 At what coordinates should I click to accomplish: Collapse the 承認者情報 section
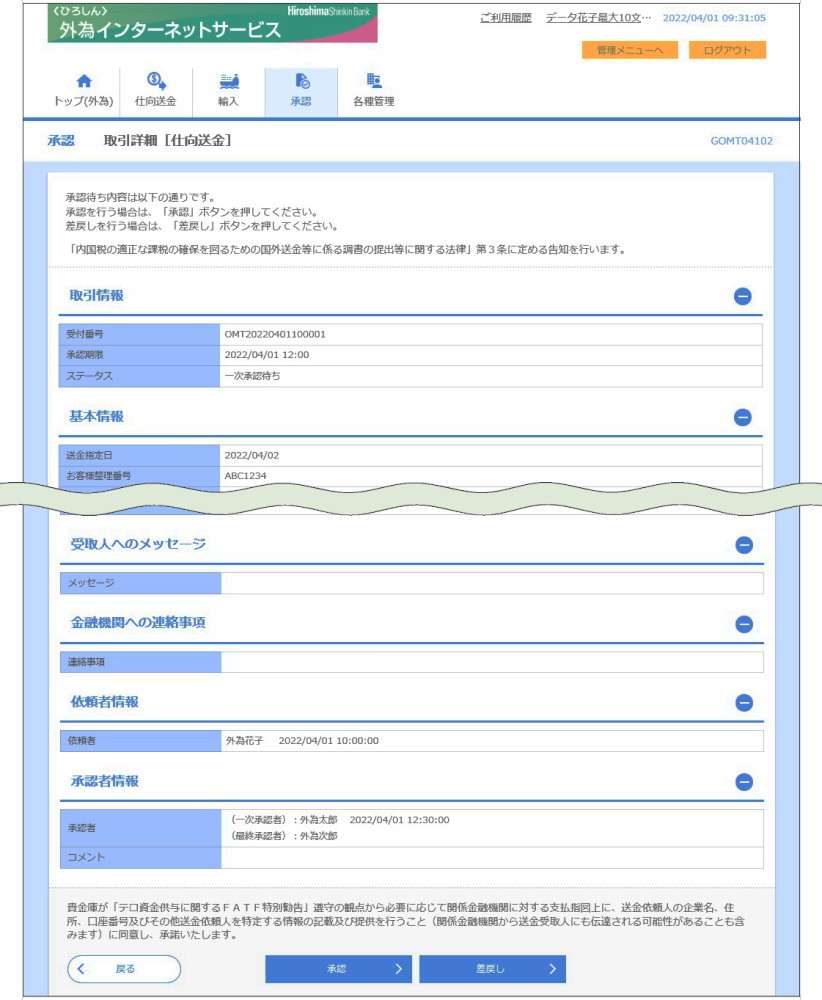(x=743, y=782)
